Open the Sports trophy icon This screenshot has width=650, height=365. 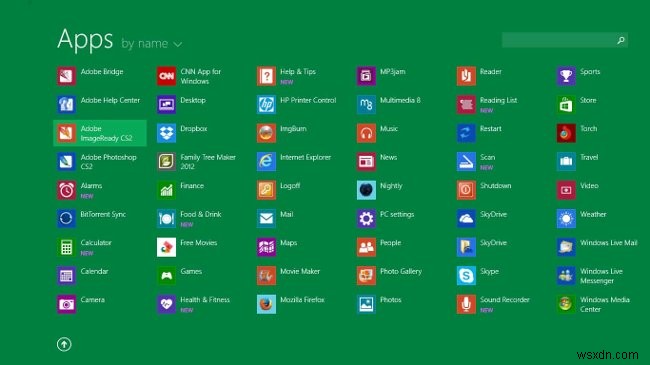pyautogui.click(x=566, y=76)
